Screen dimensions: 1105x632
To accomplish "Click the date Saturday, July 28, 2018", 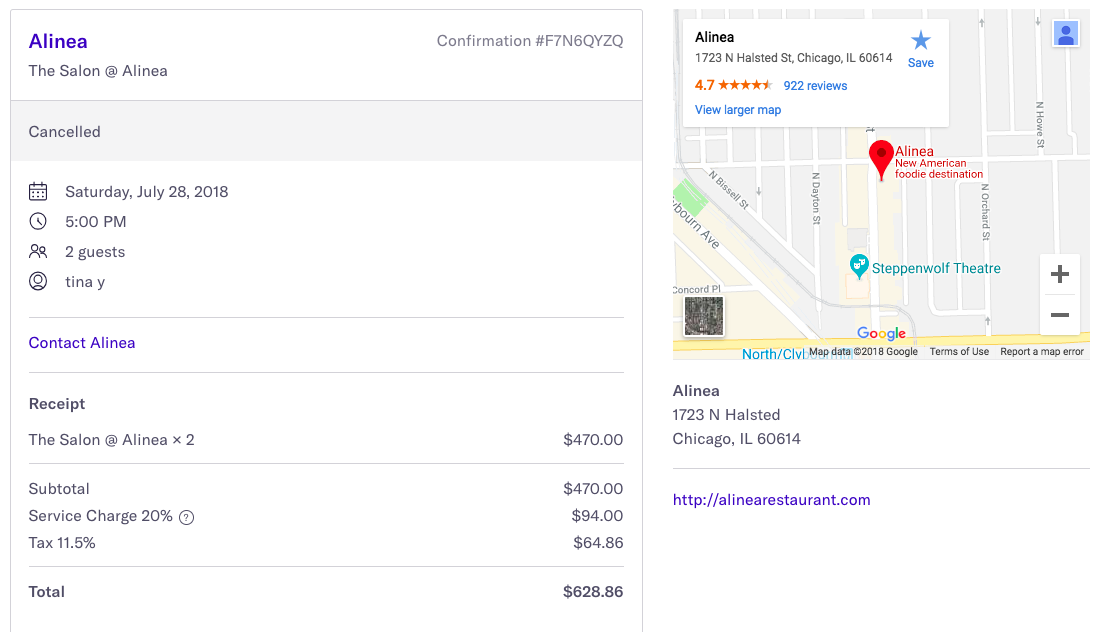I will pos(147,192).
